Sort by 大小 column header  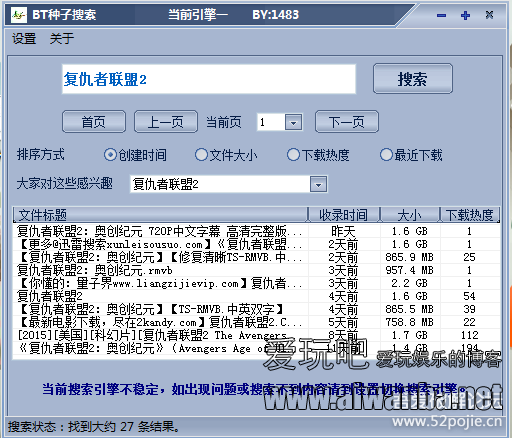410,215
